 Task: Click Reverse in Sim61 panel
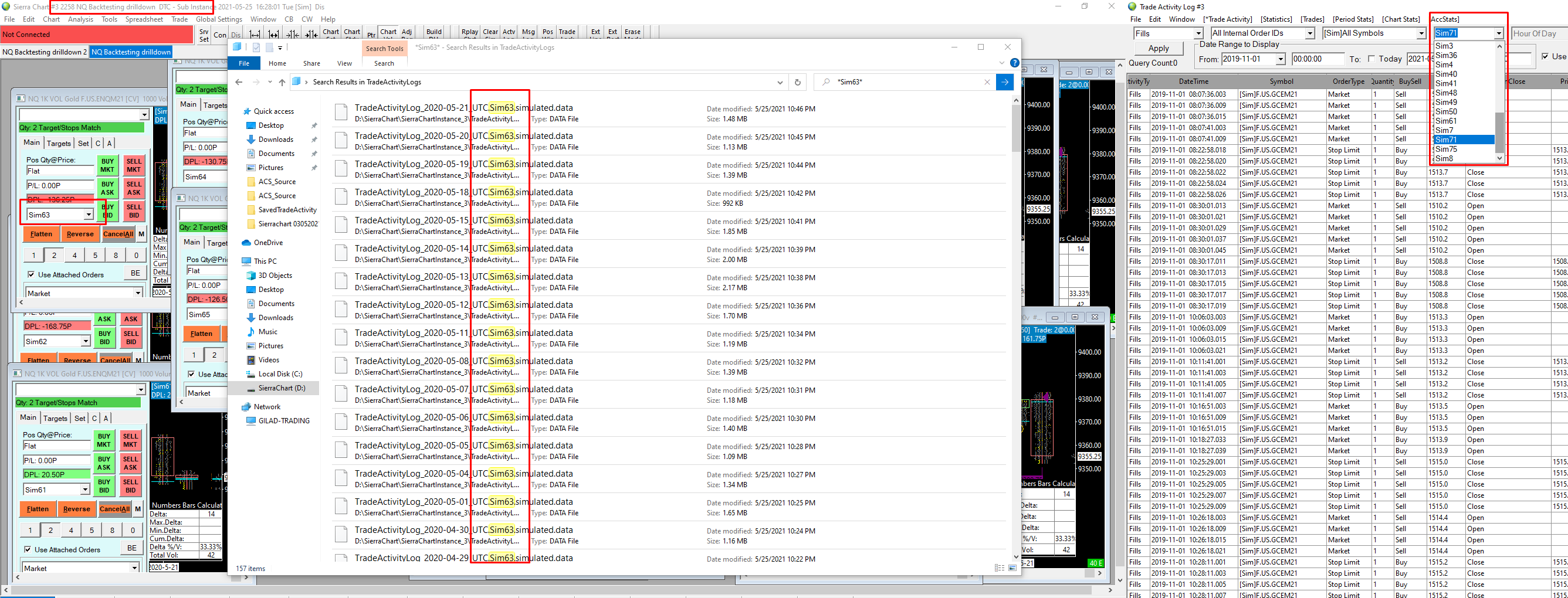click(x=76, y=509)
